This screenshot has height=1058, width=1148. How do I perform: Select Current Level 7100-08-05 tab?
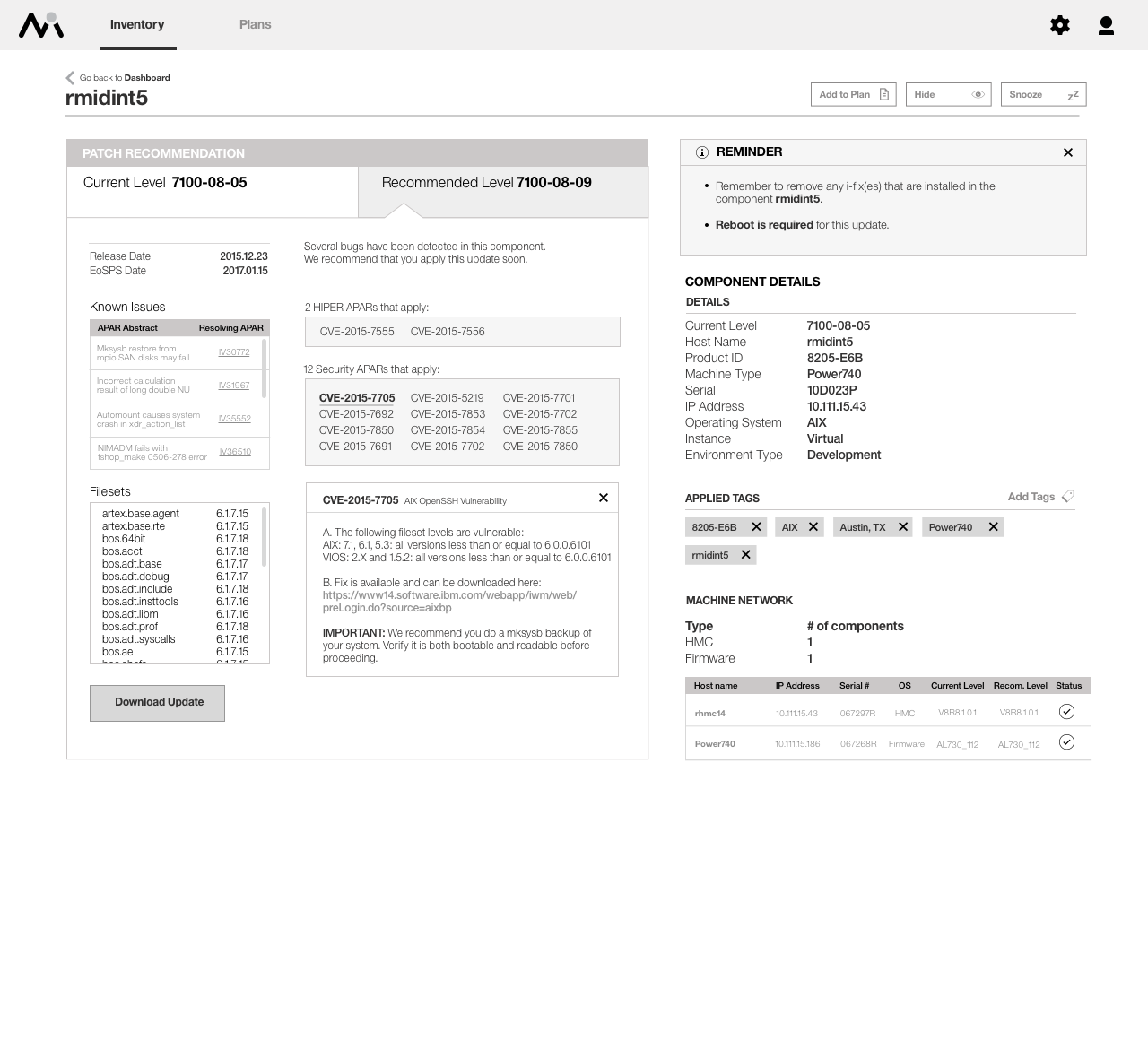pyautogui.click(x=213, y=191)
